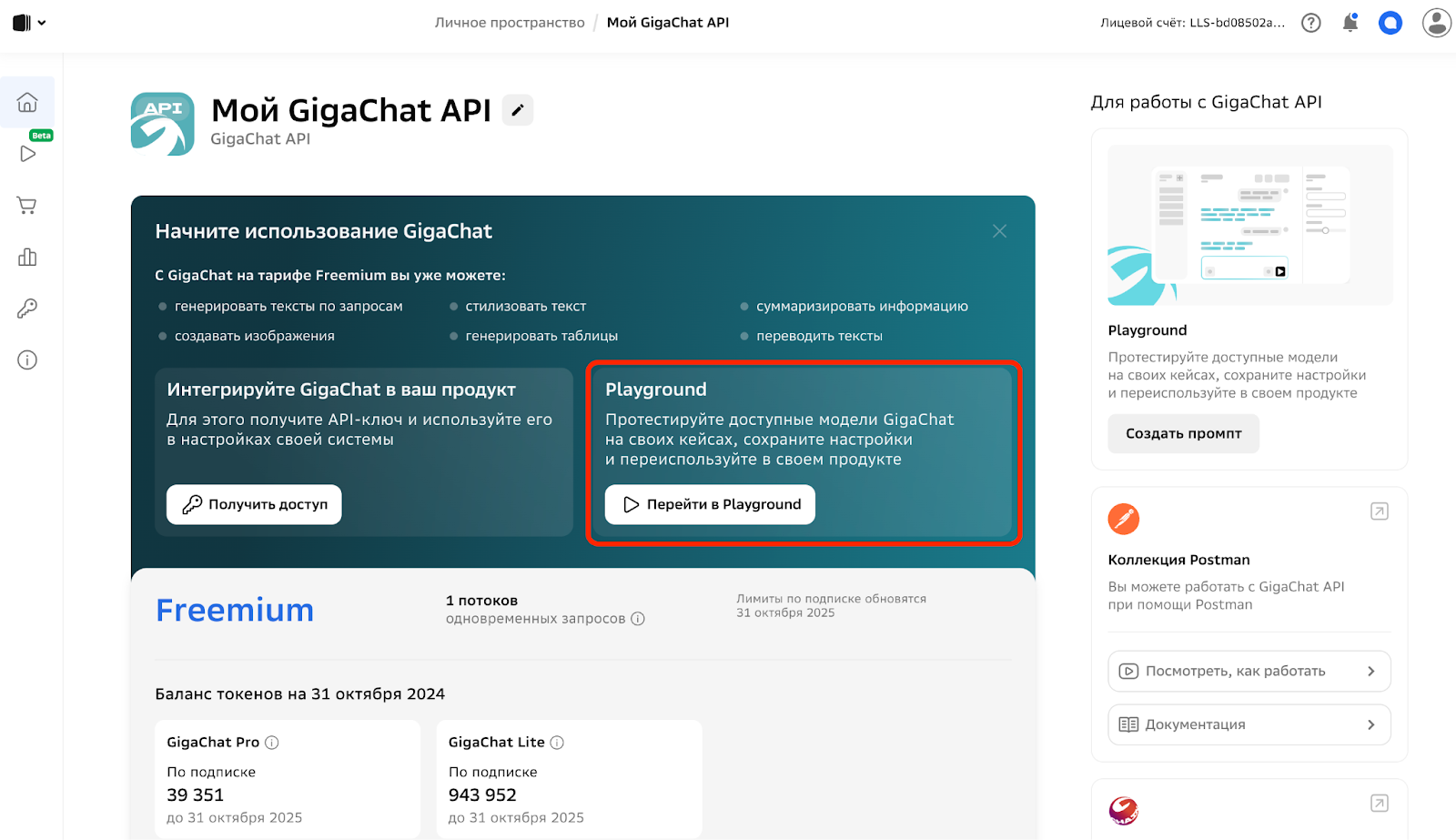Click 'Интегрируйте GigaChat в ваш продукт' heading
The image size is (1456, 840).
(x=341, y=390)
